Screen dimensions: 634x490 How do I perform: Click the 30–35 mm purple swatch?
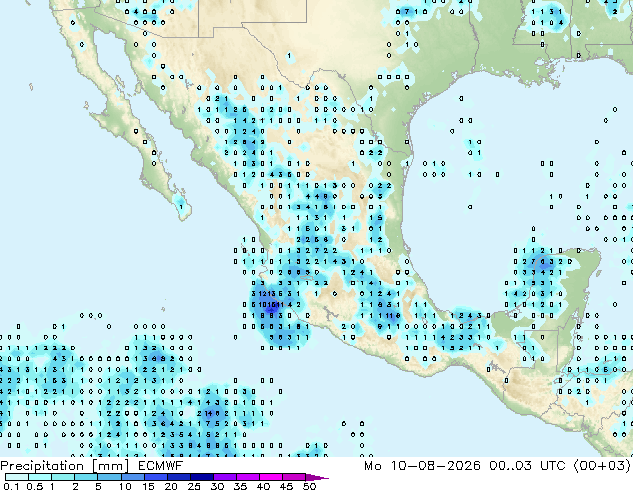coord(224,477)
